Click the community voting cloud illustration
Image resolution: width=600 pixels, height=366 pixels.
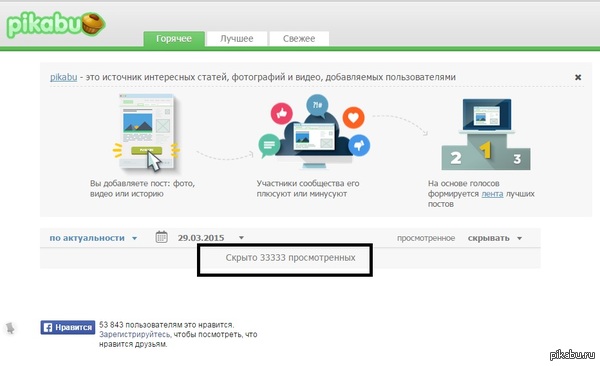(314, 132)
